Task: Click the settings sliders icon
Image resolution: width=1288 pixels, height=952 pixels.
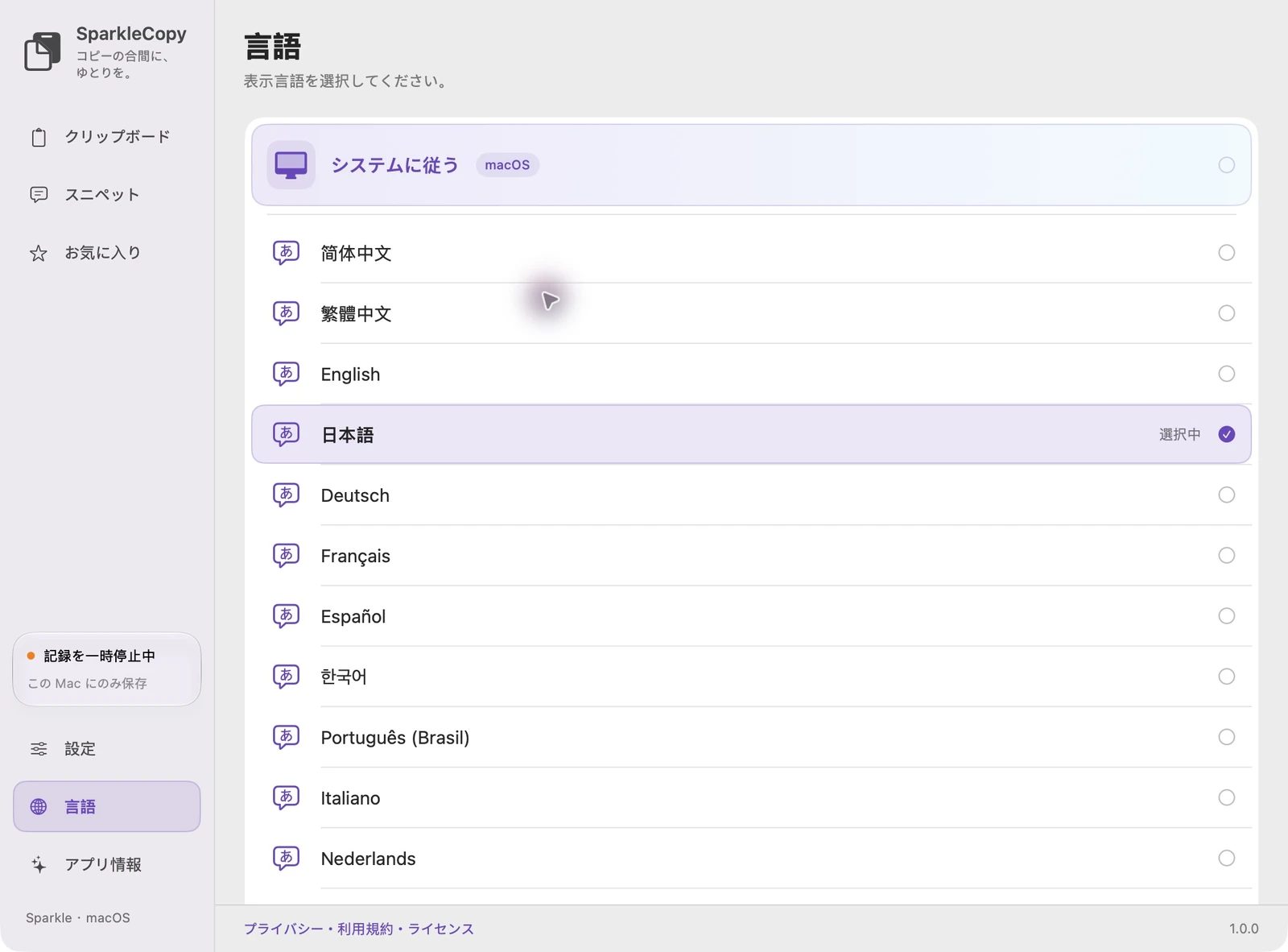Action: click(39, 749)
